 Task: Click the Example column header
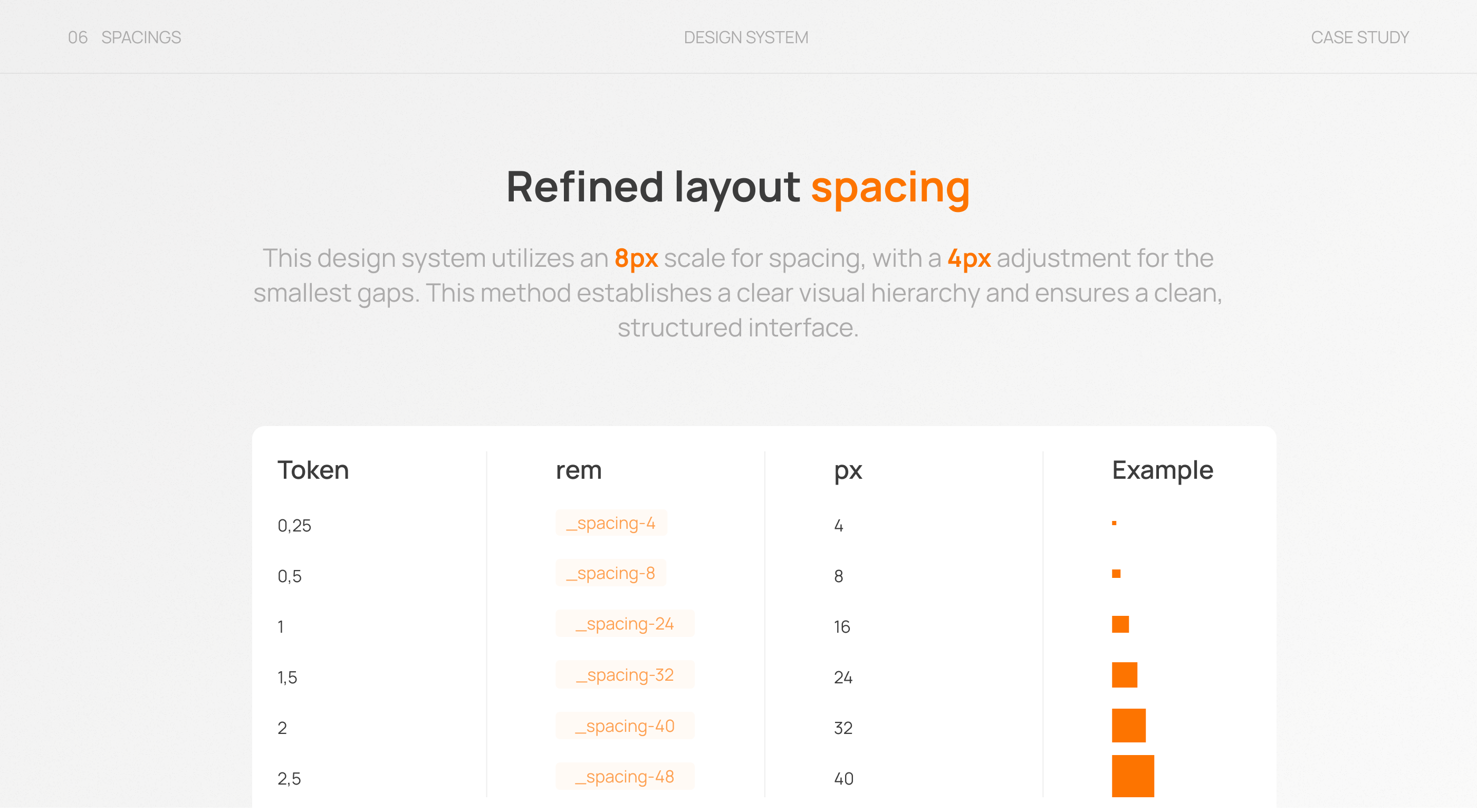(1162, 470)
